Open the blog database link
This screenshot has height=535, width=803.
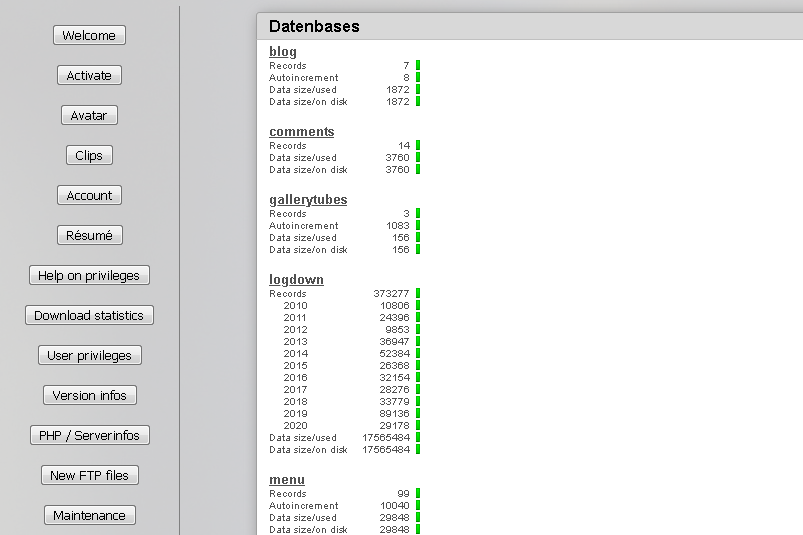[283, 52]
